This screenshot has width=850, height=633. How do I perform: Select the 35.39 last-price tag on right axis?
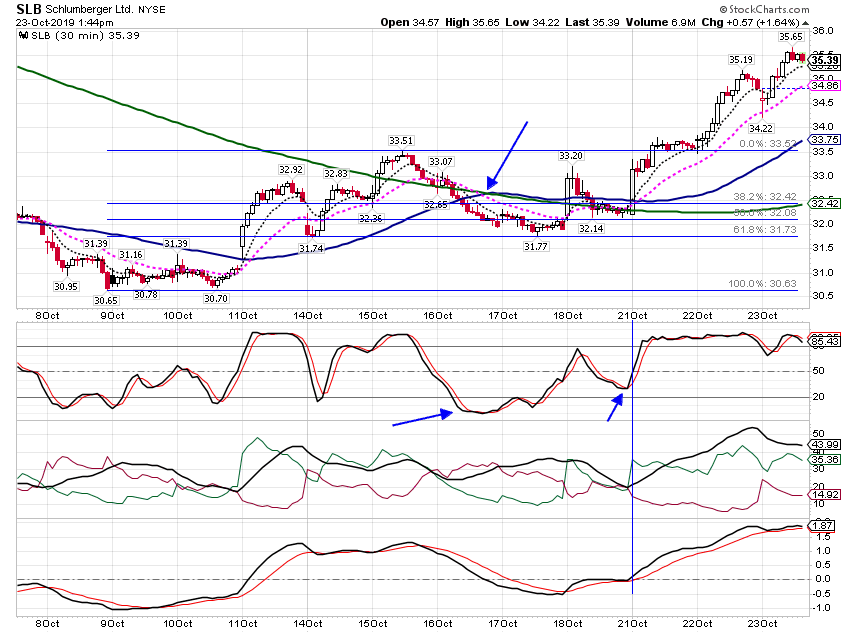tap(825, 60)
